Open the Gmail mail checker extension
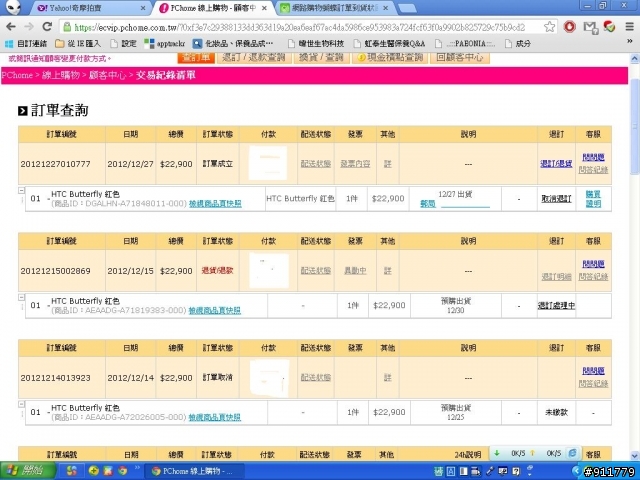 point(590,27)
